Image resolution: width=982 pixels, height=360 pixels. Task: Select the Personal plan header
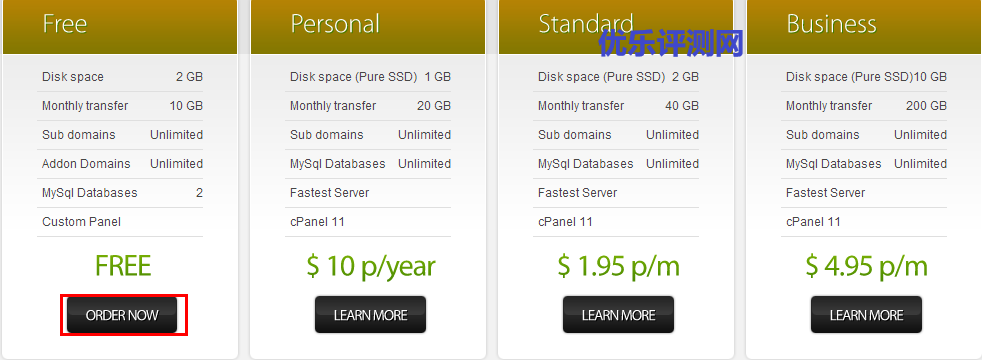pos(368,27)
